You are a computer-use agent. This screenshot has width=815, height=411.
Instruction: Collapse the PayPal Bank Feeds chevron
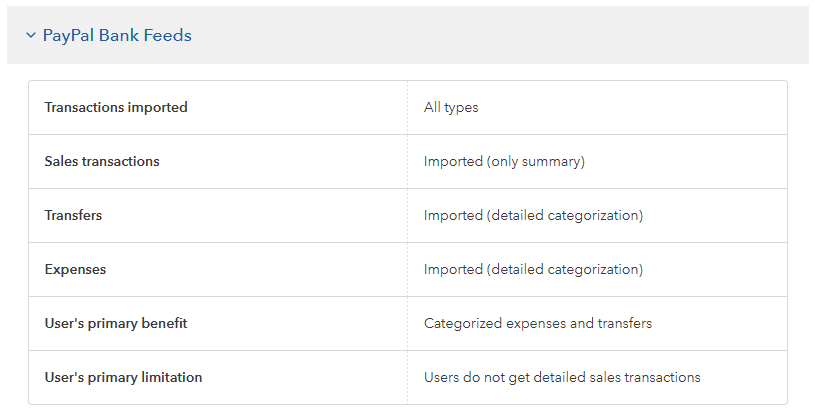[x=31, y=36]
